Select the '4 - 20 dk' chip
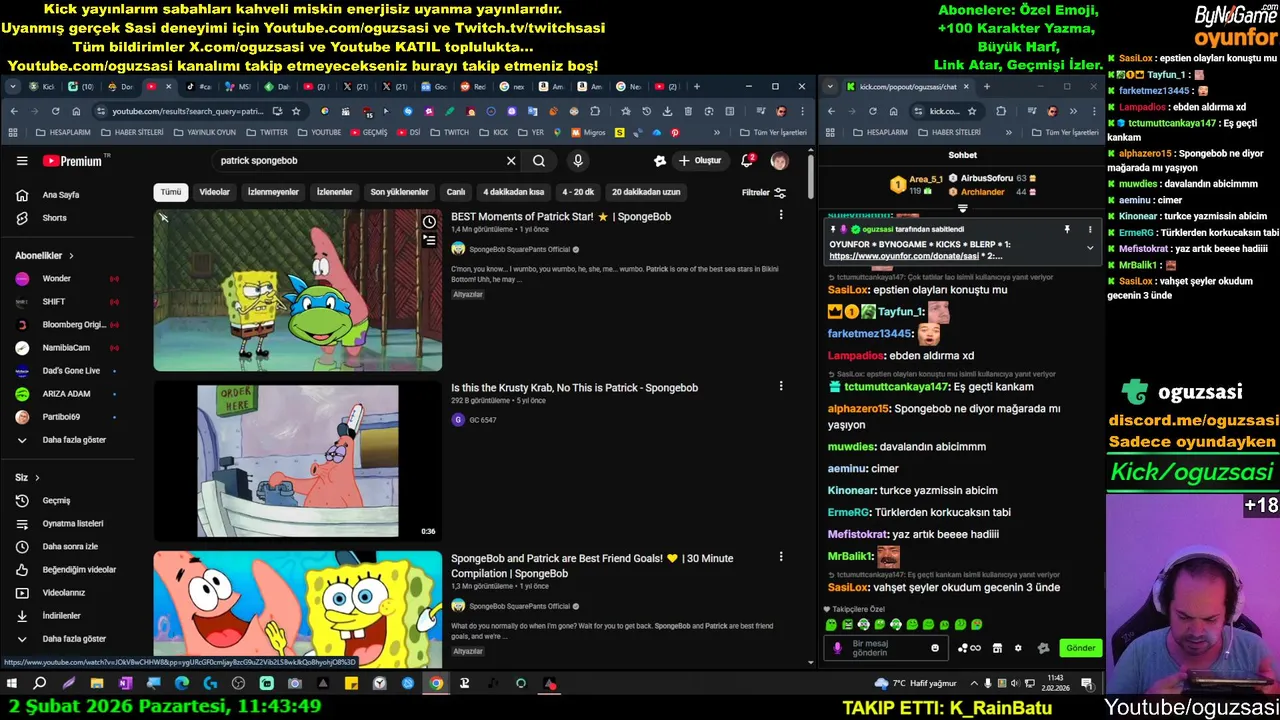 [578, 192]
